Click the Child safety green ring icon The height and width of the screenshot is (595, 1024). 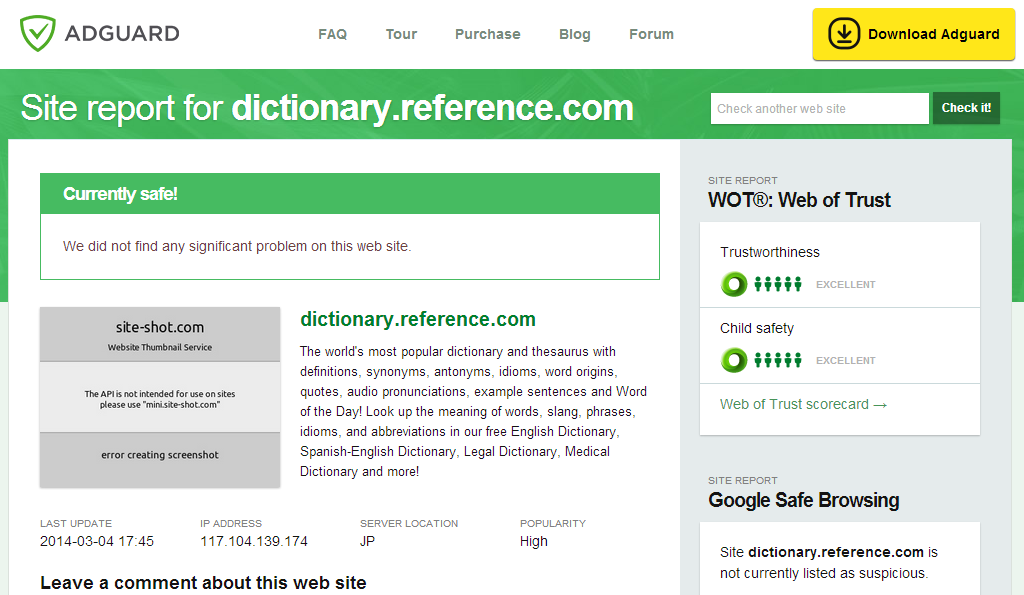pyautogui.click(x=734, y=360)
